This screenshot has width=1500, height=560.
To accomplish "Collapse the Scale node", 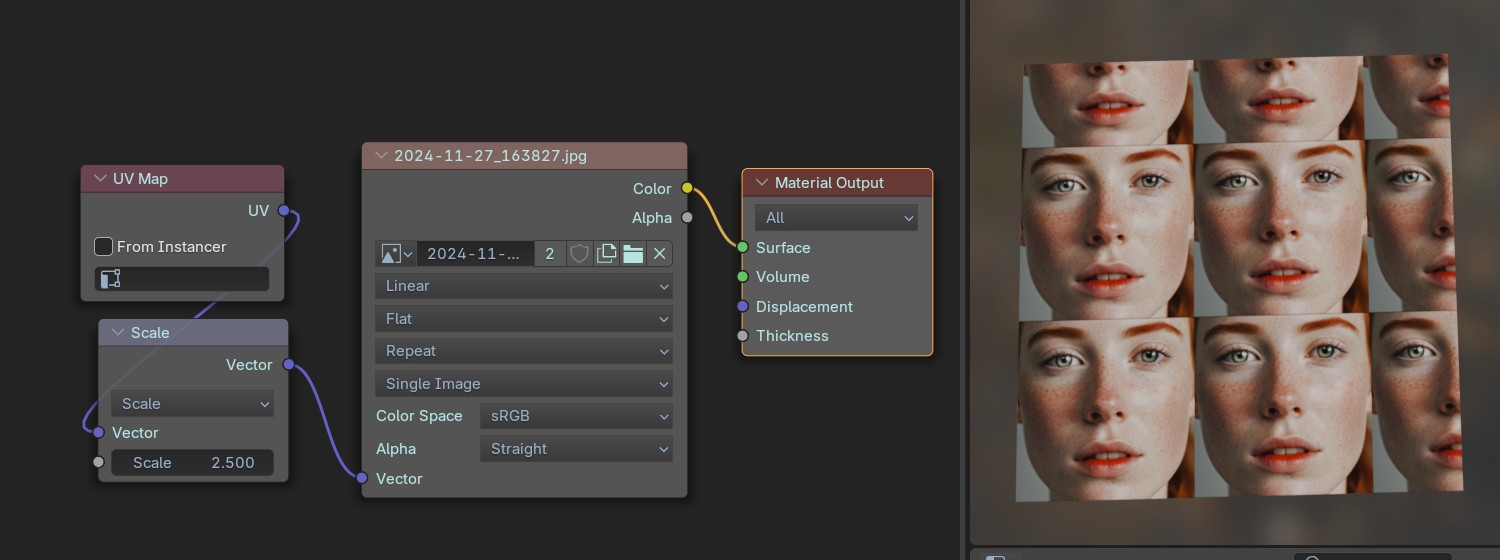I will (118, 333).
